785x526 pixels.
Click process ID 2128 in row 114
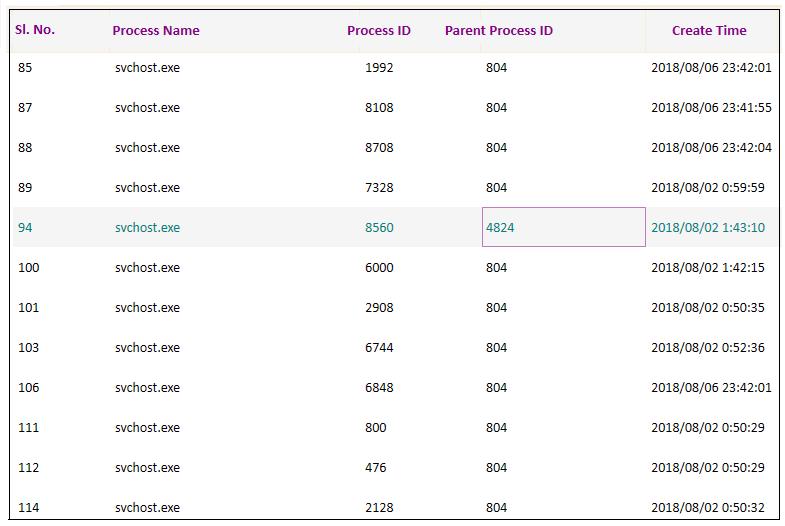[379, 508]
